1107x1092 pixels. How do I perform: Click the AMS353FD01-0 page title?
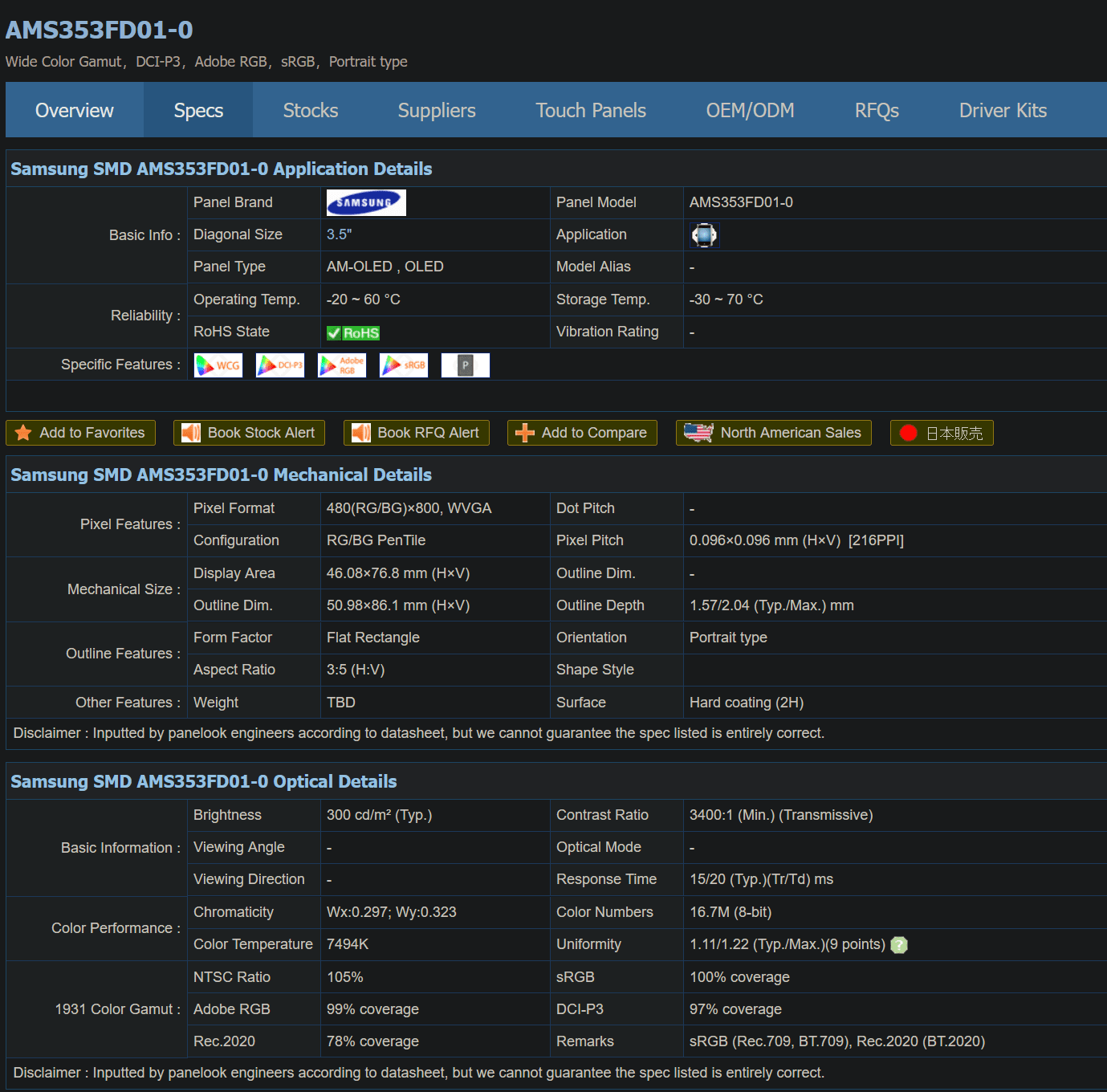pyautogui.click(x=99, y=30)
